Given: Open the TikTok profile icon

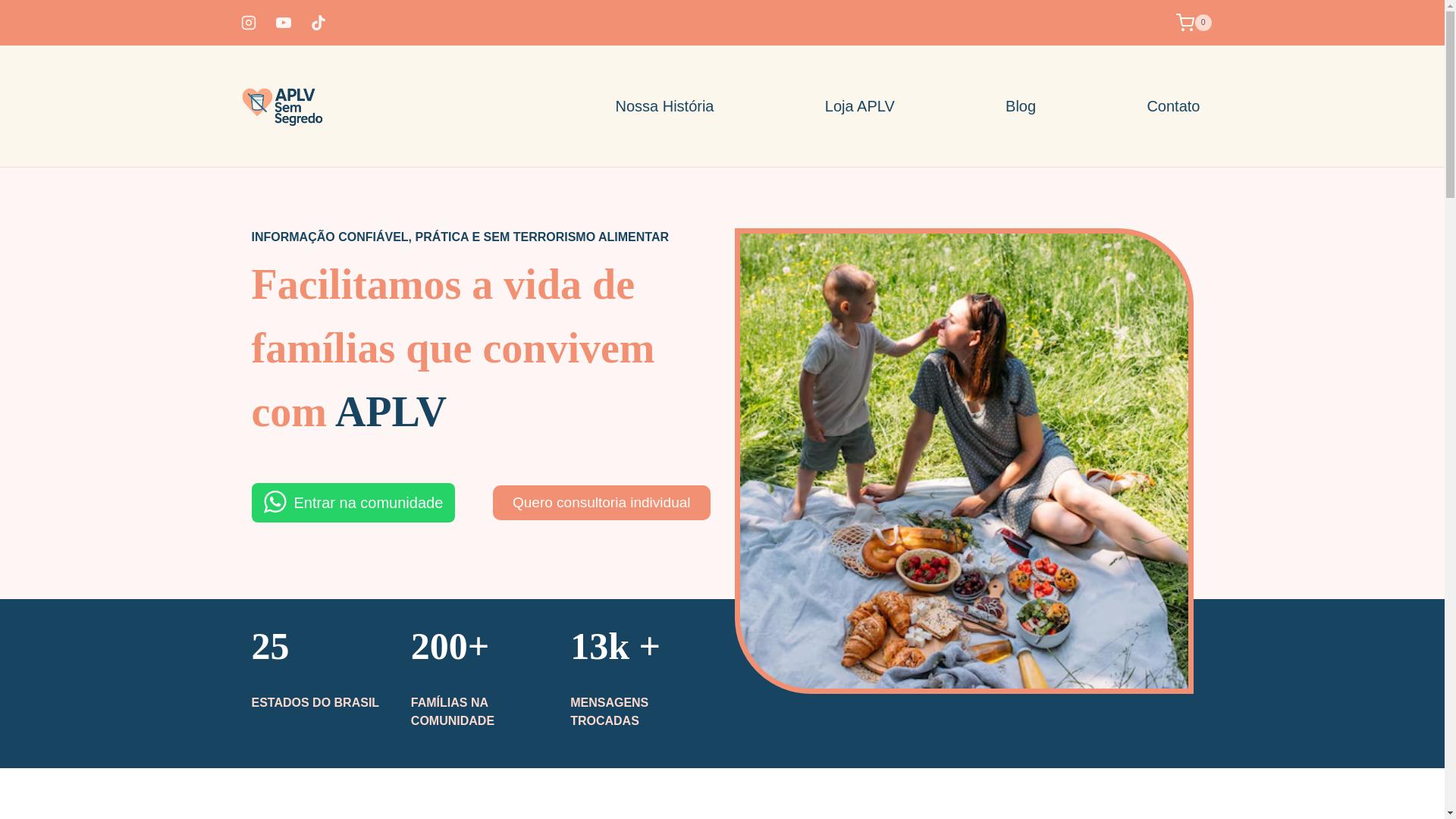Looking at the screenshot, I should (318, 23).
